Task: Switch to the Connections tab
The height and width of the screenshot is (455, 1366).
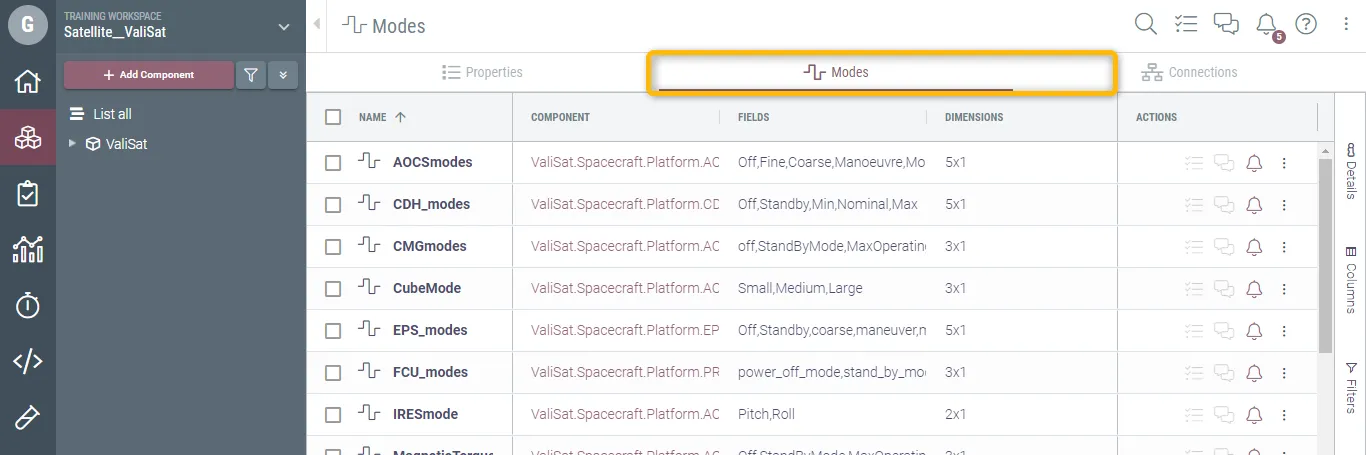Action: tap(1189, 73)
